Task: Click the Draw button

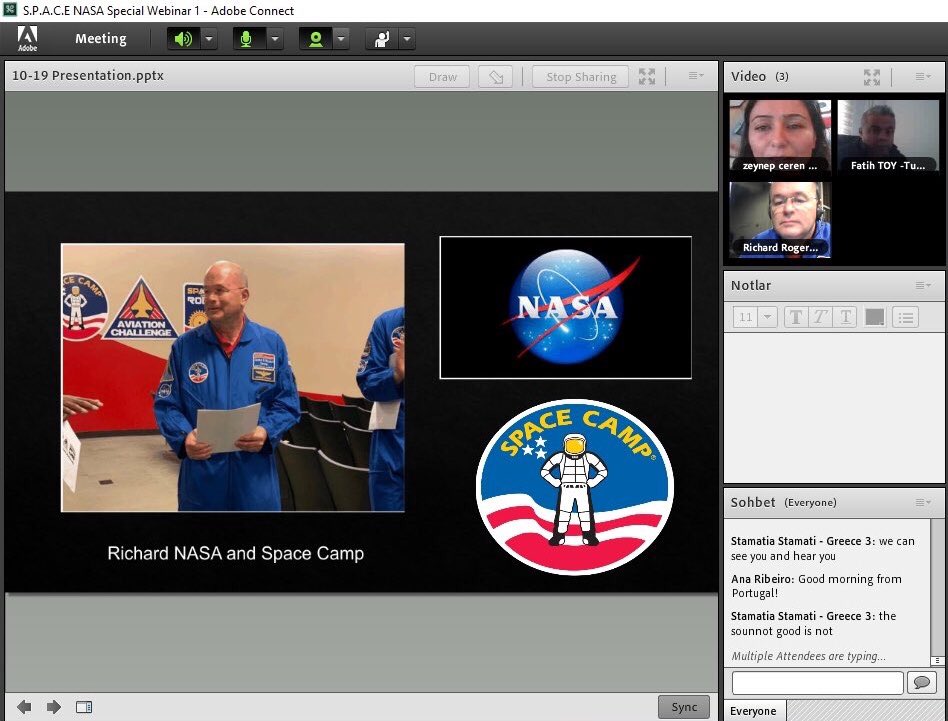Action: [442, 77]
